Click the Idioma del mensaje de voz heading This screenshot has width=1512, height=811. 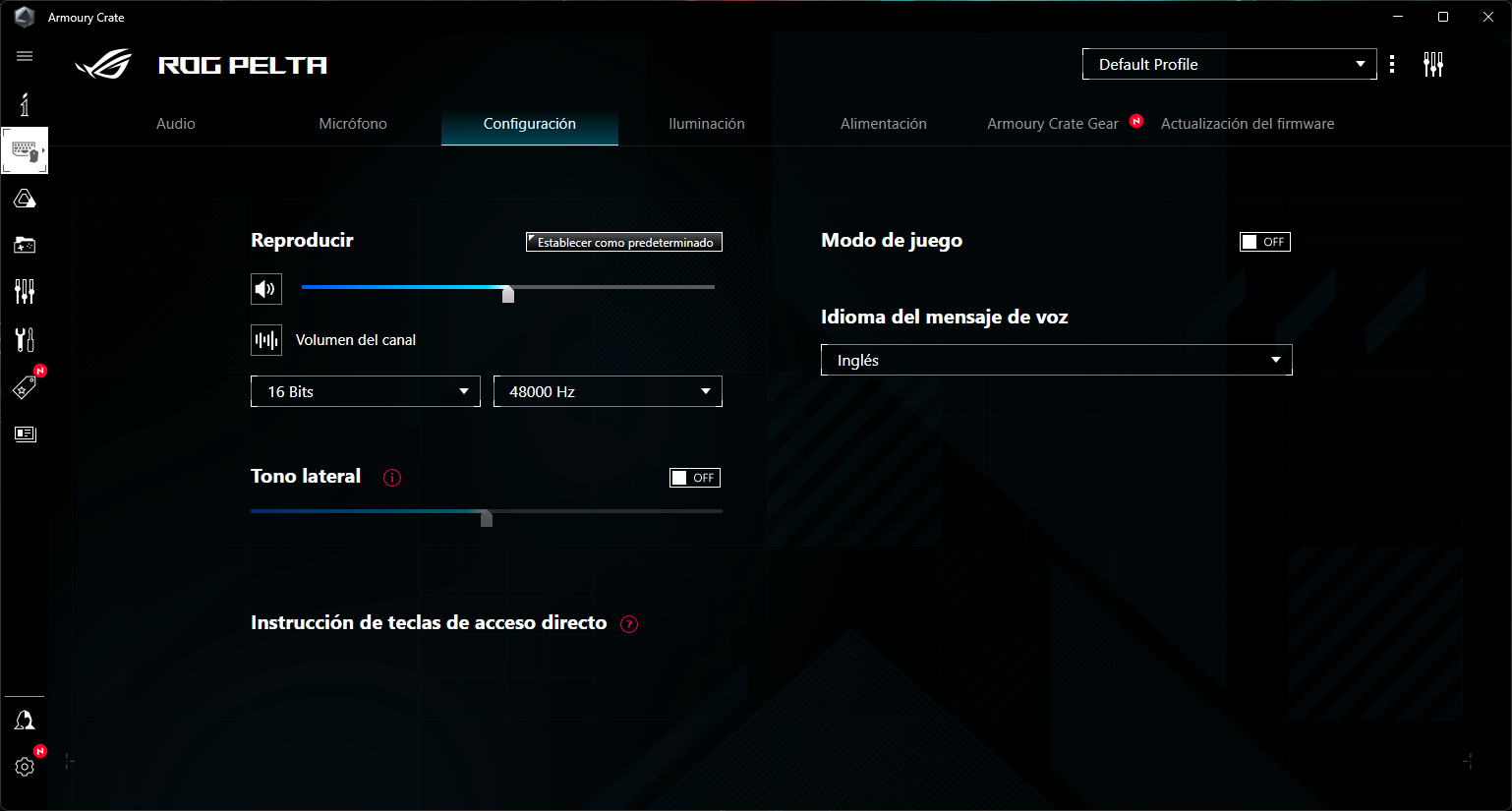(944, 318)
